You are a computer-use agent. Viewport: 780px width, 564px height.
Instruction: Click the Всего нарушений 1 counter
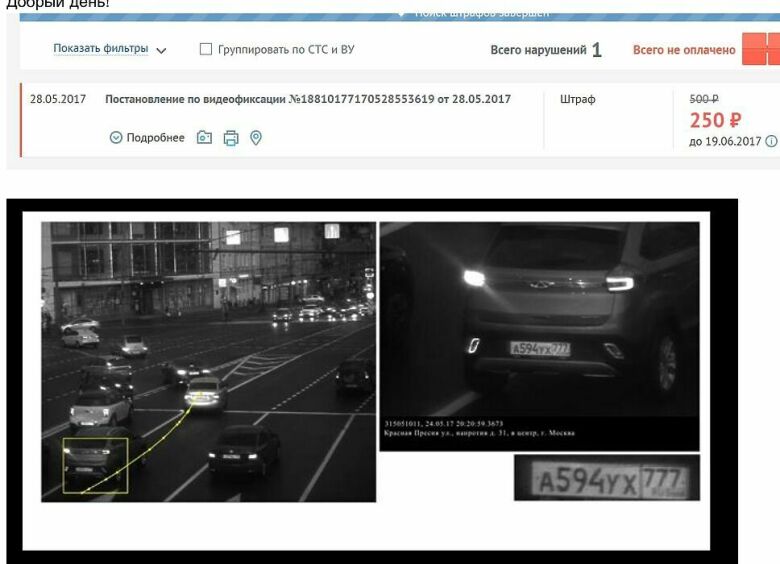[x=546, y=50]
